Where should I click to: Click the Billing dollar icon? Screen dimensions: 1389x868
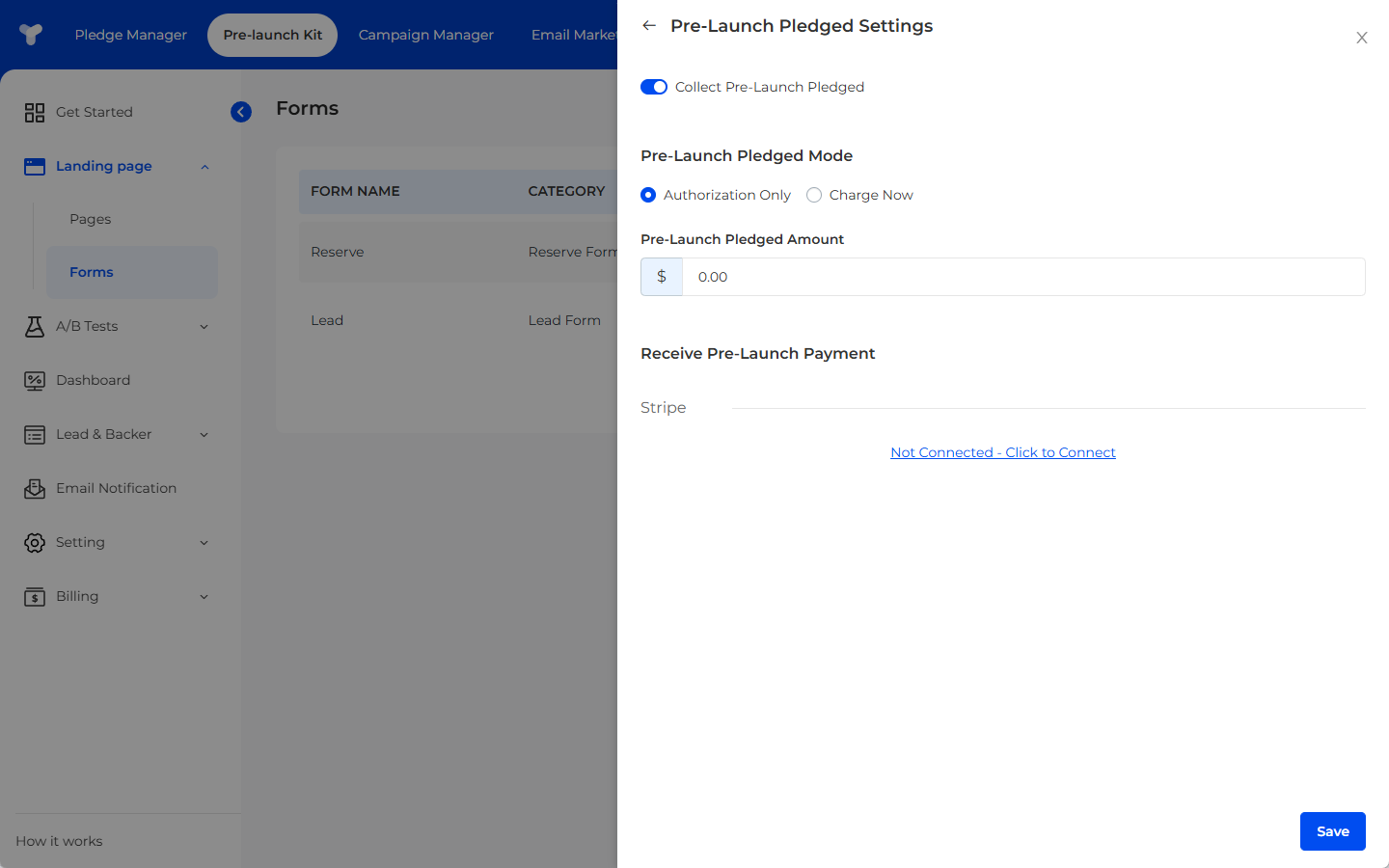coord(35,597)
